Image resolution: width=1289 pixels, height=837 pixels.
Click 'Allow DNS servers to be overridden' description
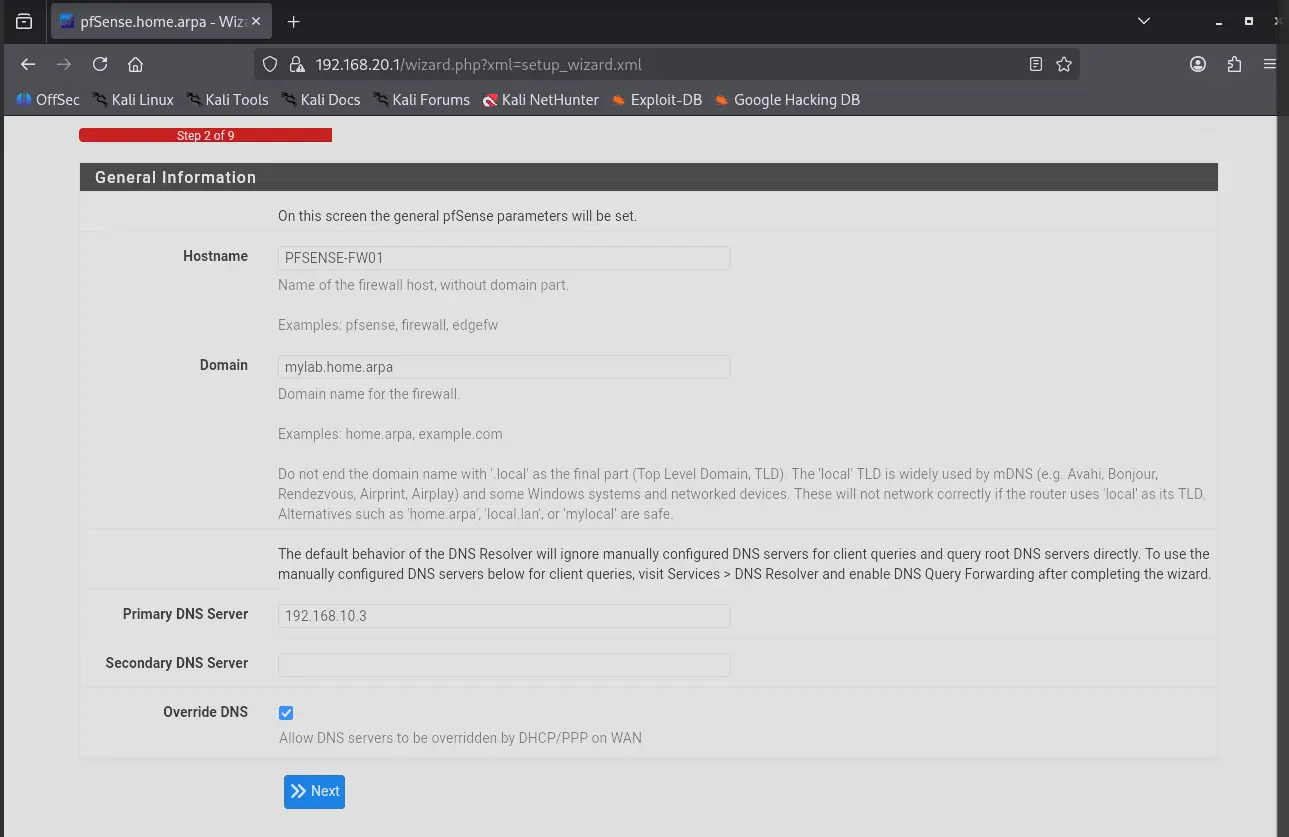[460, 738]
